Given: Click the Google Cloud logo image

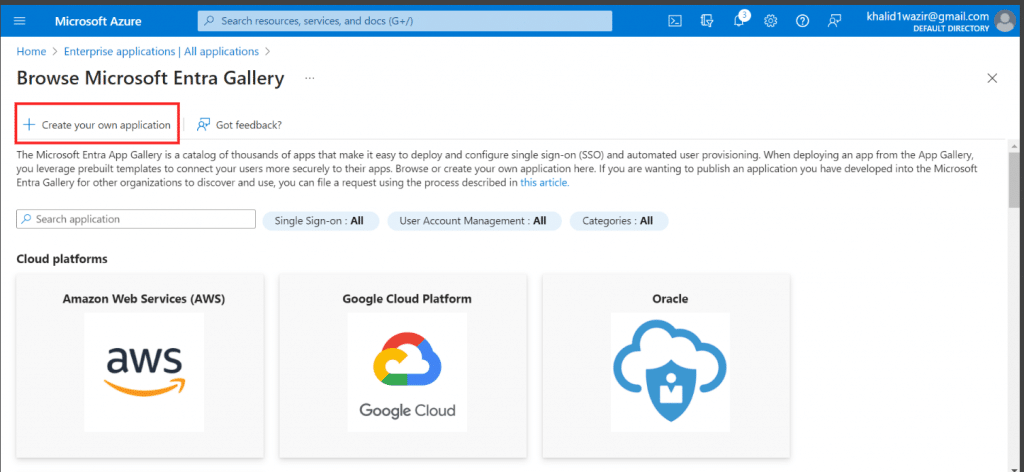Looking at the screenshot, I should [408, 372].
